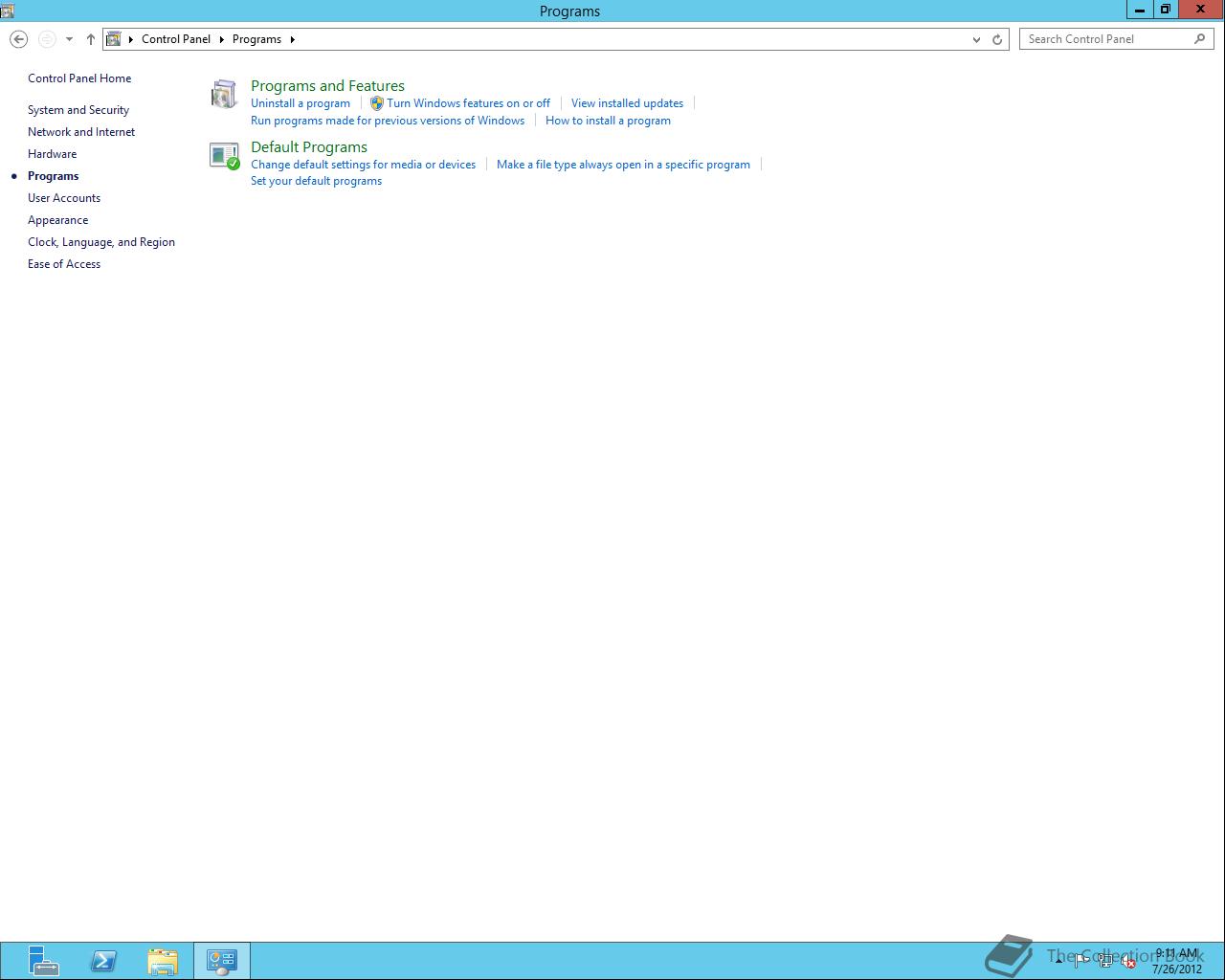
Task: Open Network and Internet category
Action: (81, 132)
